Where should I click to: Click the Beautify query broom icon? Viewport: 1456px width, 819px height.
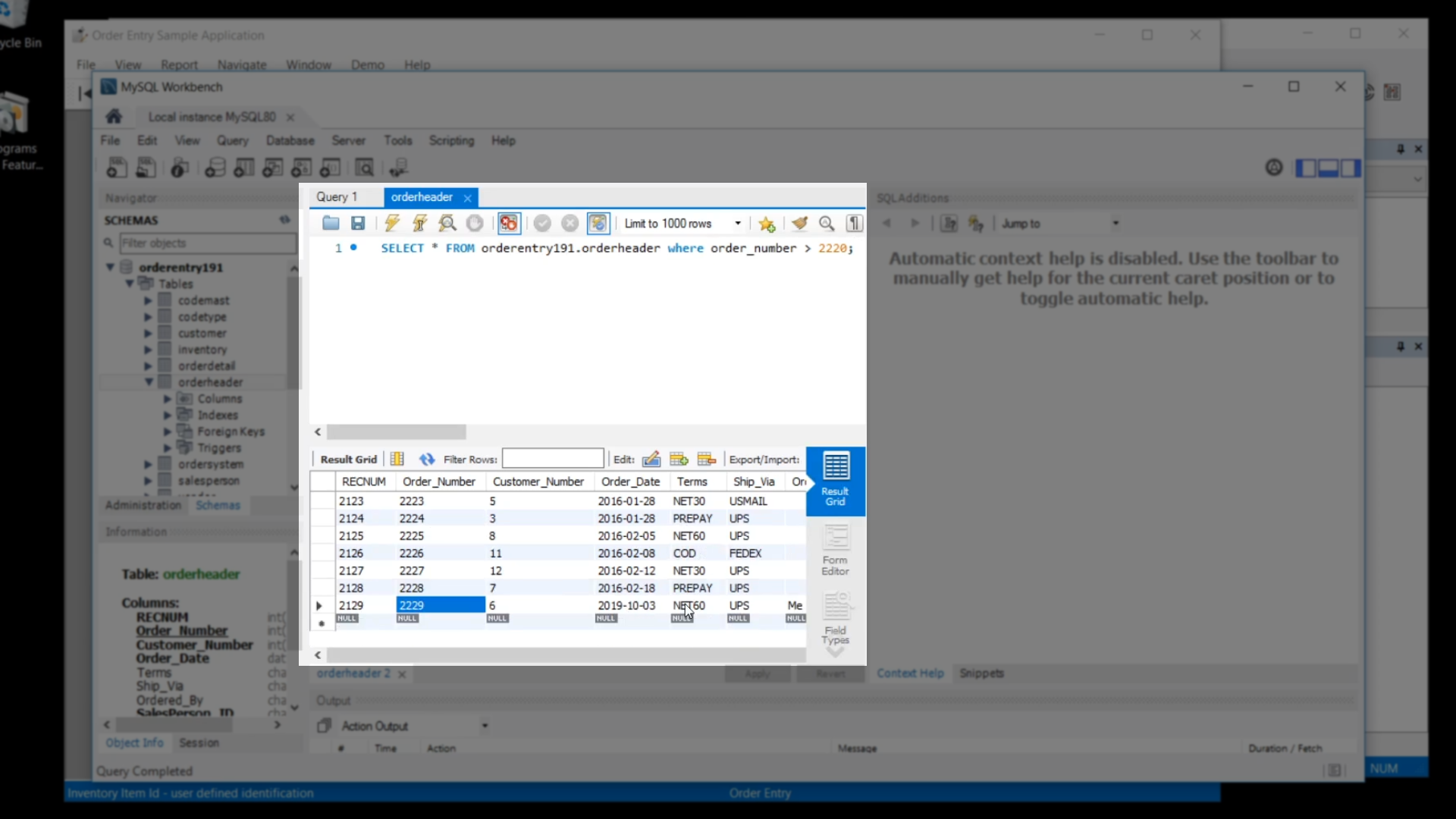click(799, 223)
